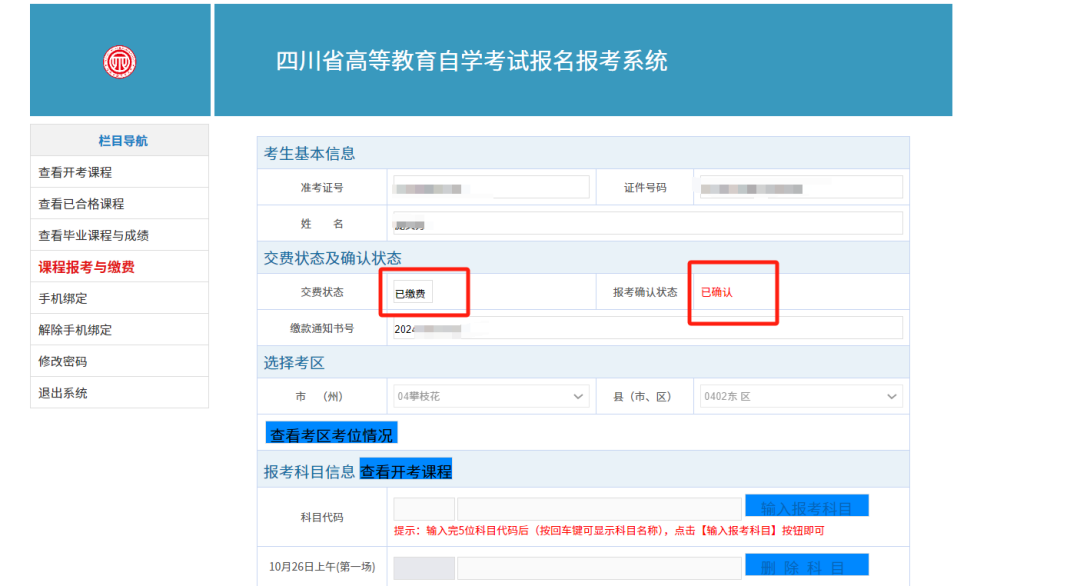Click the red circular logo emblem
Screen dimensions: 1080x586
click(120, 62)
